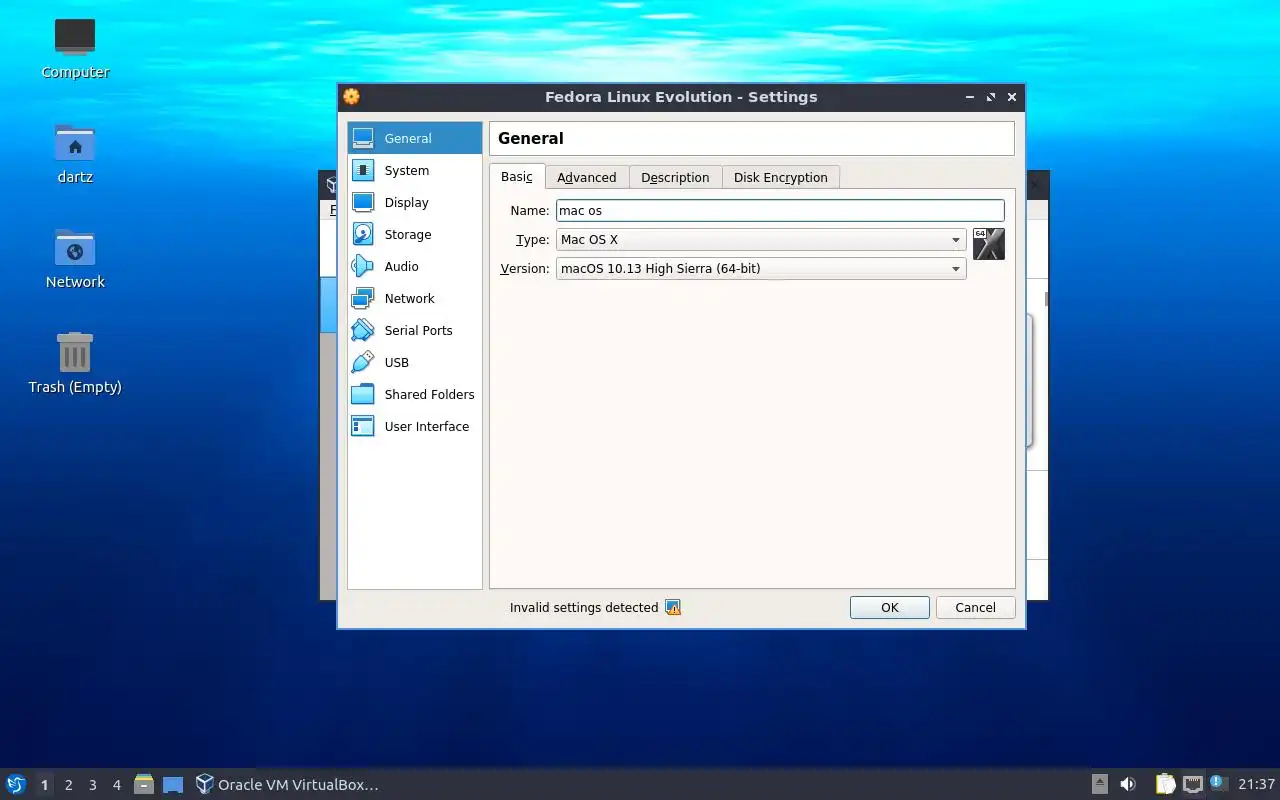Screen dimensions: 1280x800
Task: Switch to the Disk Encryption tab
Action: tap(781, 177)
